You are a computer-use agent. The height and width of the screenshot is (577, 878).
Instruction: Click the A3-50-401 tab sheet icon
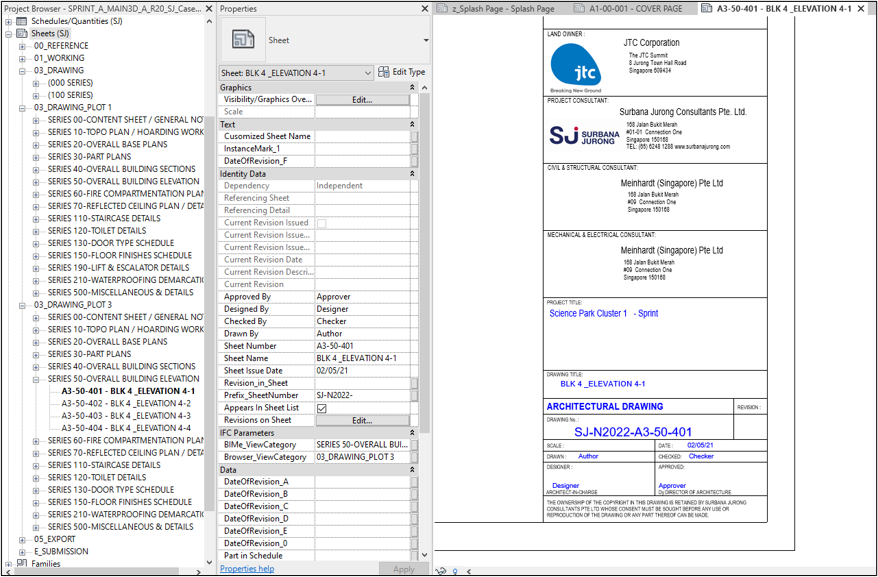[x=707, y=8]
